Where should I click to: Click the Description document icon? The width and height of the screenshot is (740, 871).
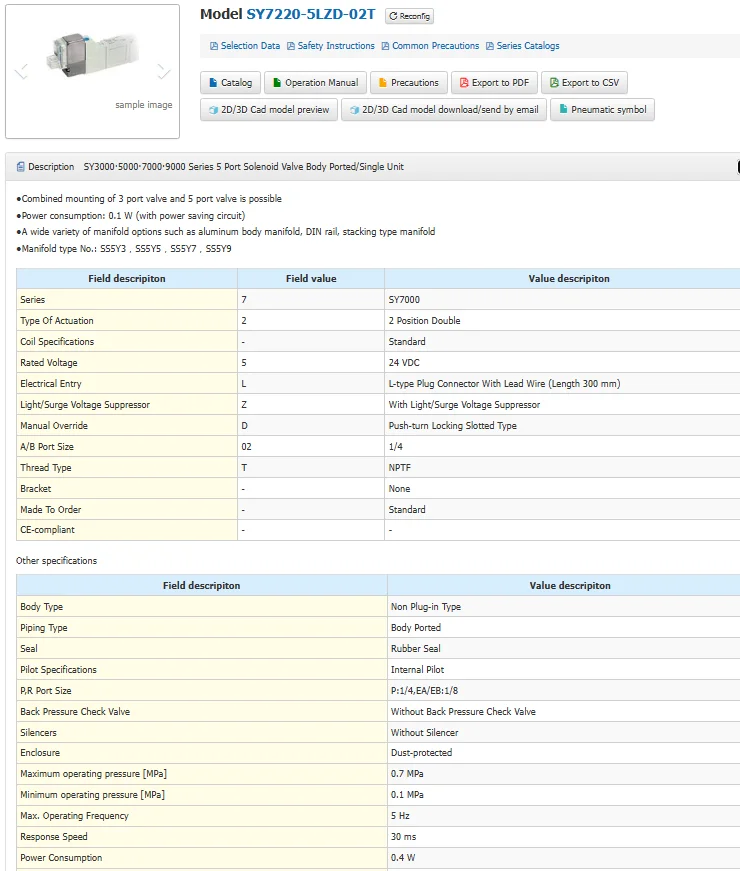(x=21, y=167)
